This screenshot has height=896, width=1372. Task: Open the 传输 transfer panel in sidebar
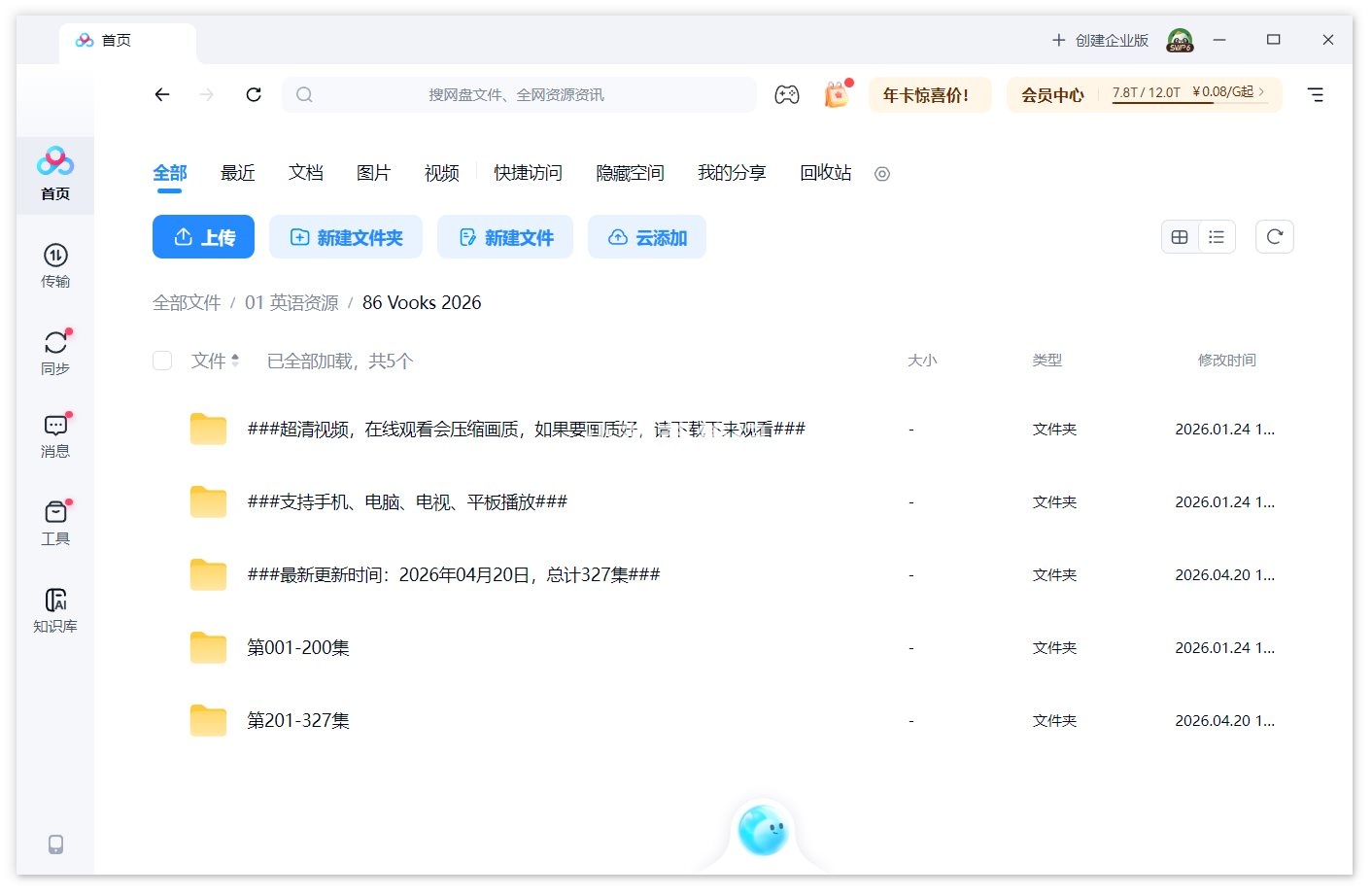pyautogui.click(x=55, y=265)
